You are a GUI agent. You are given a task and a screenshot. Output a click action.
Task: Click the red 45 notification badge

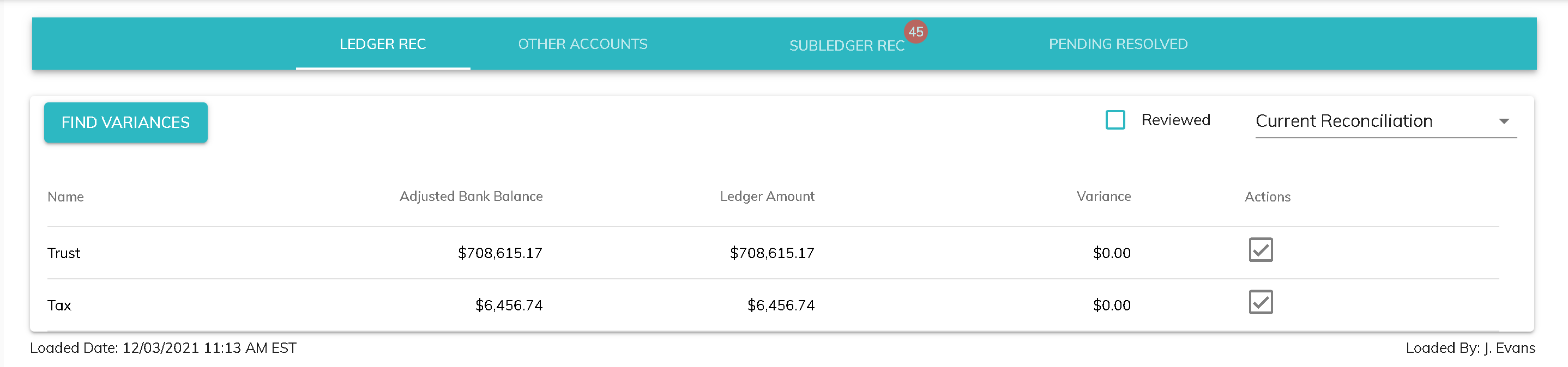(915, 32)
